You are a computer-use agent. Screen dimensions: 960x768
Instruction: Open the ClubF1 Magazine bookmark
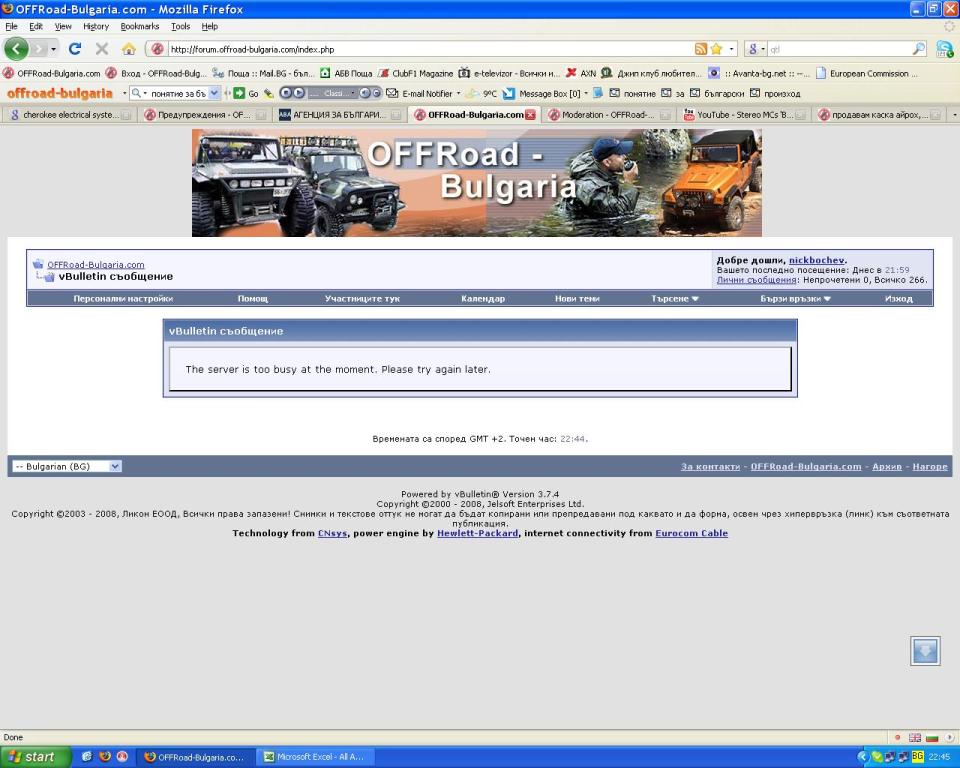416,73
